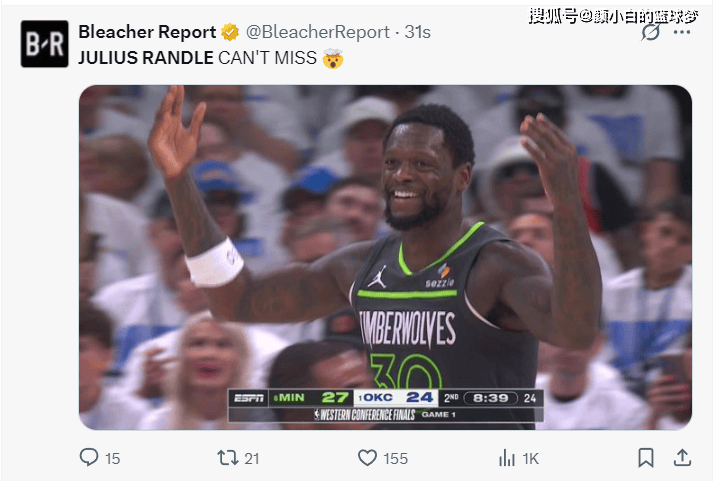The width and height of the screenshot is (713, 481).
Task: Click the JULIUS RANDLE CAN'T MISS tweet text
Action: point(197,58)
